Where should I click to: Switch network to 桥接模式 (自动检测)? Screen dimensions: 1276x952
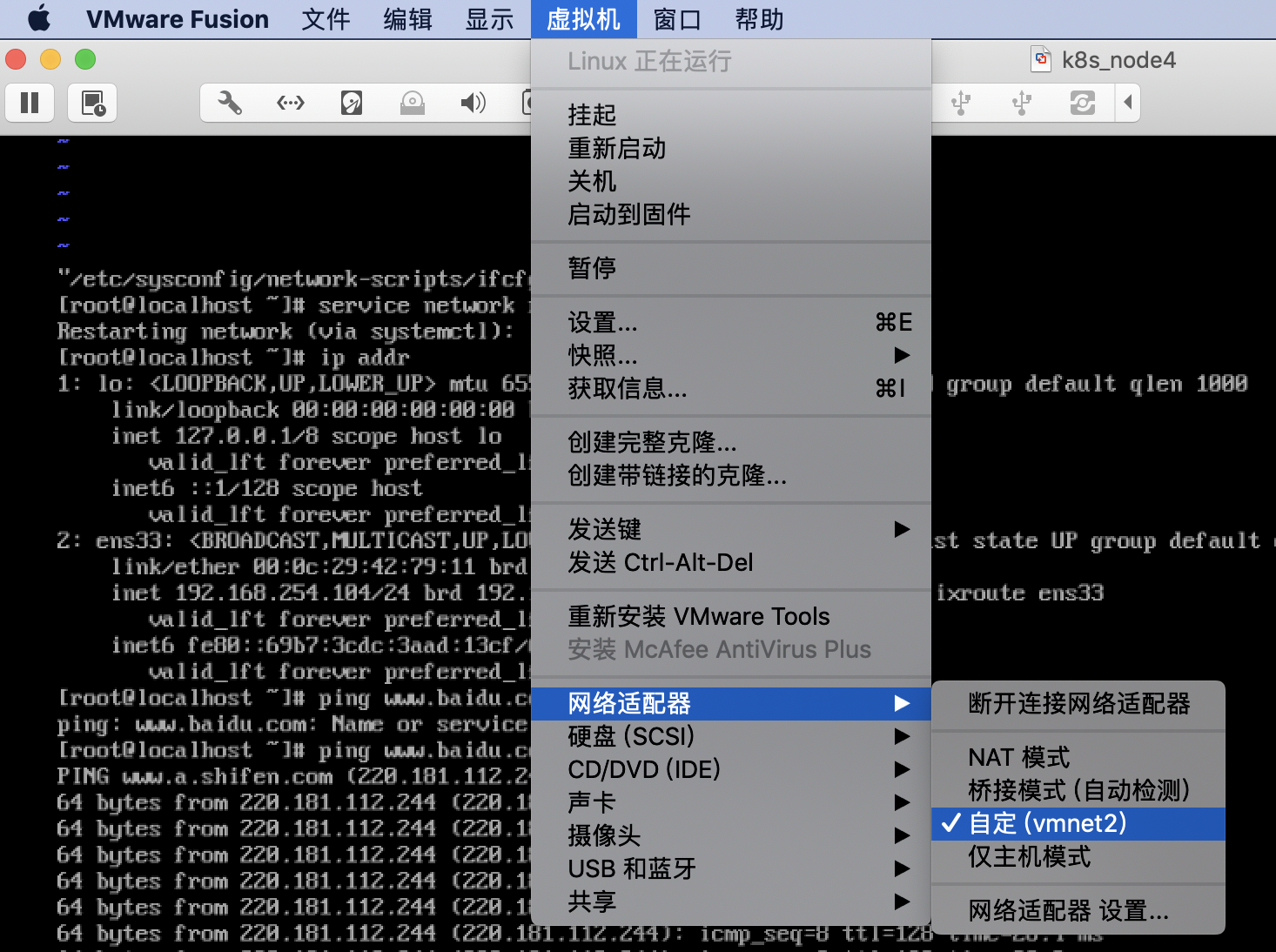coord(1078,790)
